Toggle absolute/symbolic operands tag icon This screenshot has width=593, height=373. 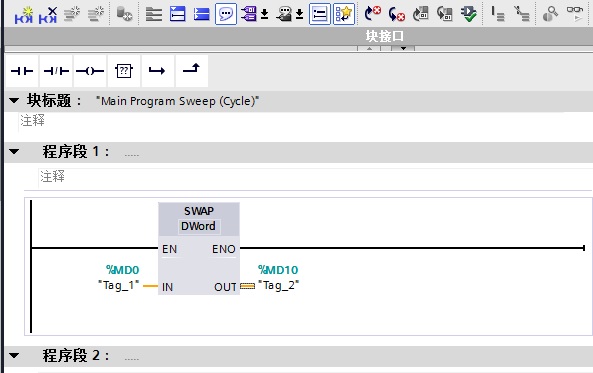pos(249,14)
